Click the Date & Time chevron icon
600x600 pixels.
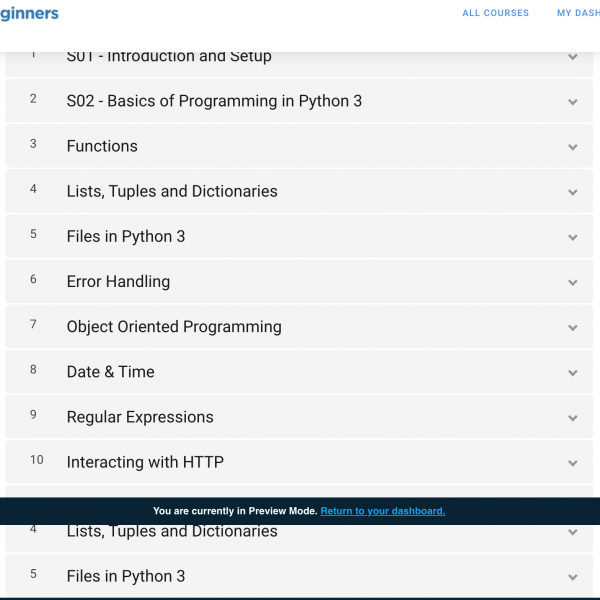click(x=572, y=373)
